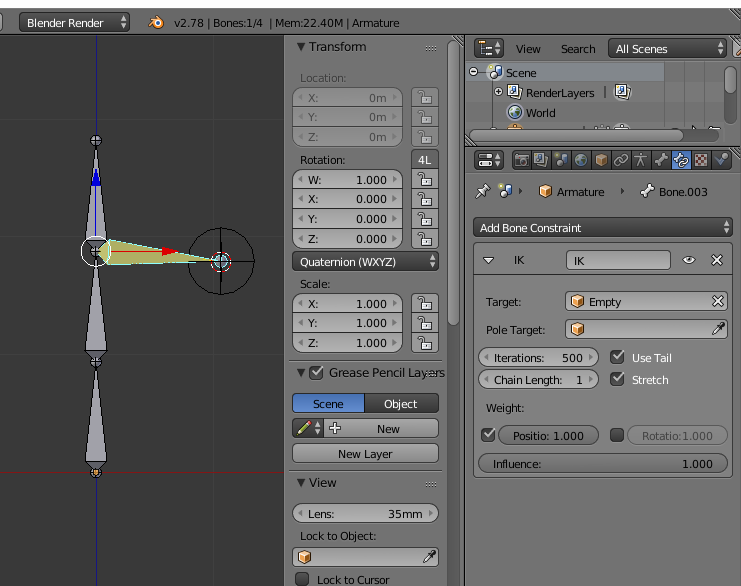Open the Quaternion (WXYZ) rotation mode dropdown
741x586 pixels.
(365, 262)
